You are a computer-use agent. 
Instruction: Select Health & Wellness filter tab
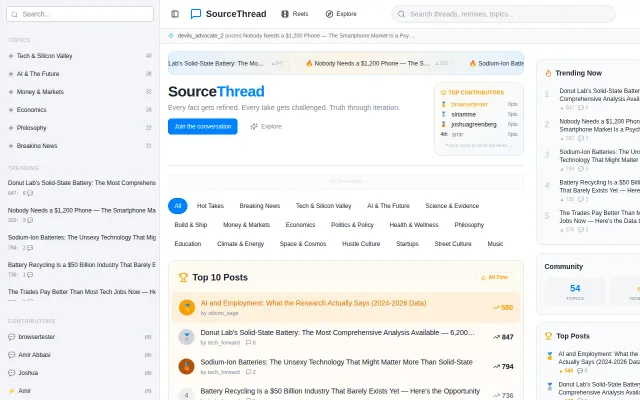coord(414,224)
